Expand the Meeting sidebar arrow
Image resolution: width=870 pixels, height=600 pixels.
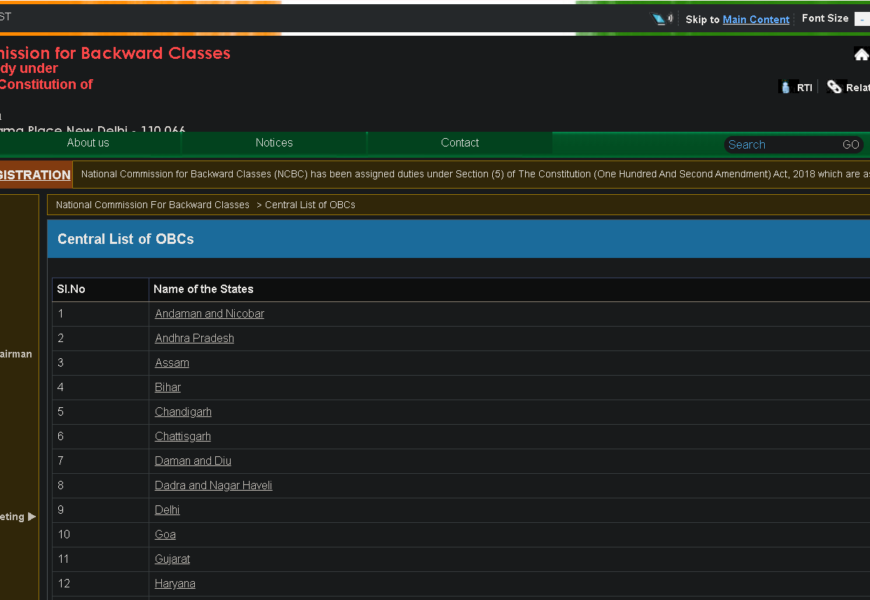click(x=31, y=517)
